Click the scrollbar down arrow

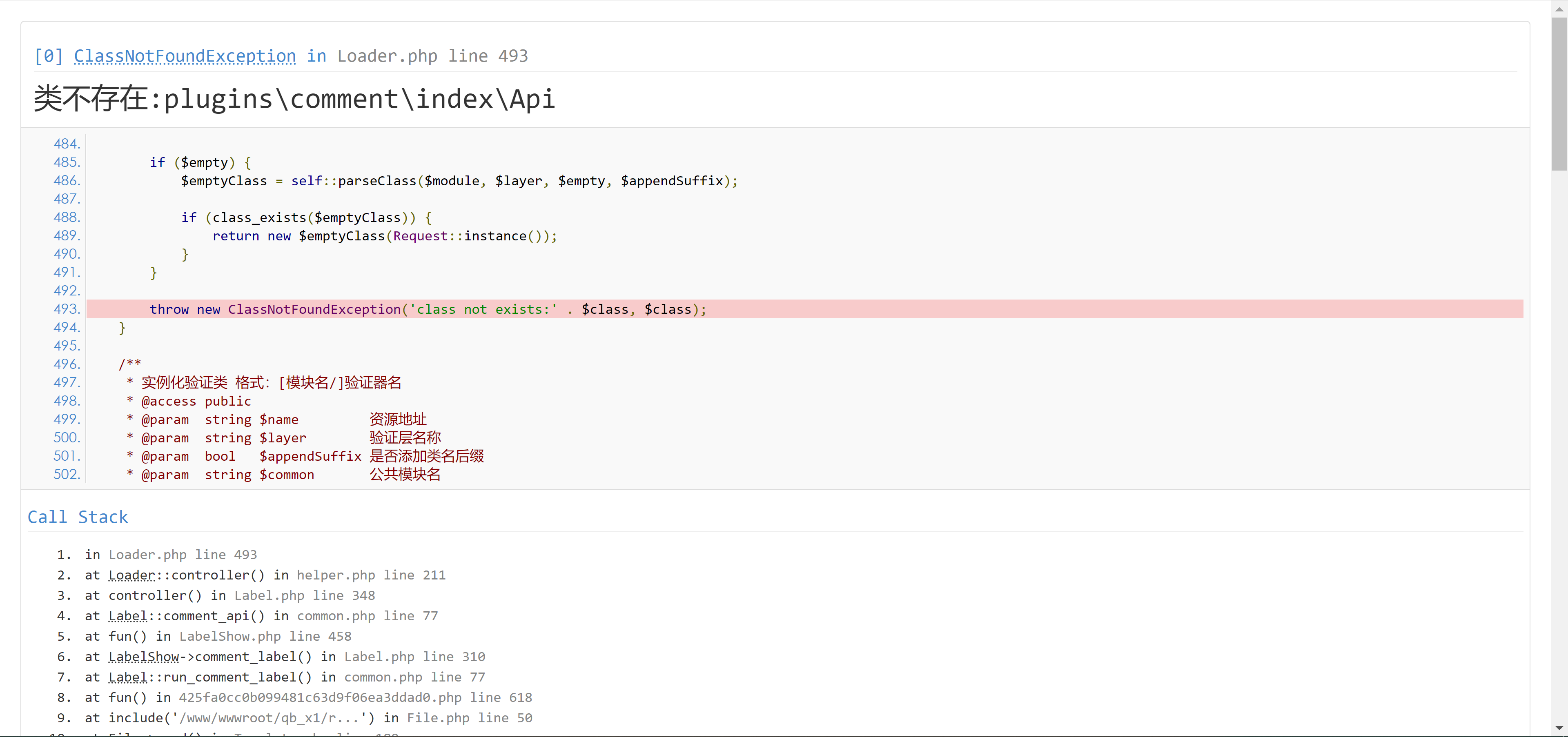point(1559,728)
